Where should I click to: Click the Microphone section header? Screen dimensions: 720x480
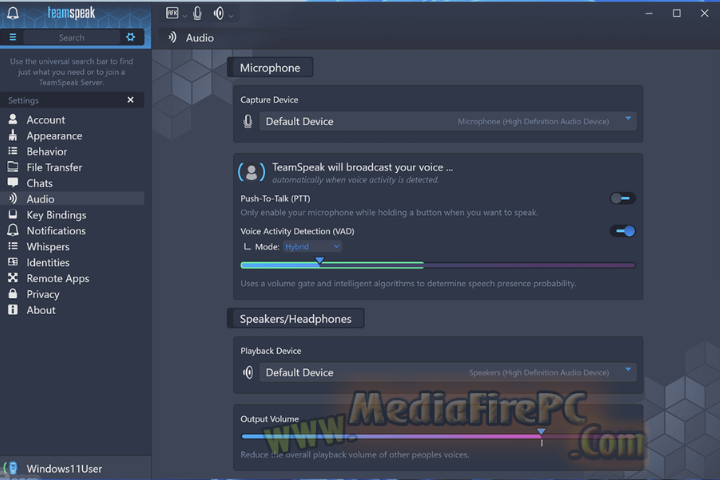point(270,68)
